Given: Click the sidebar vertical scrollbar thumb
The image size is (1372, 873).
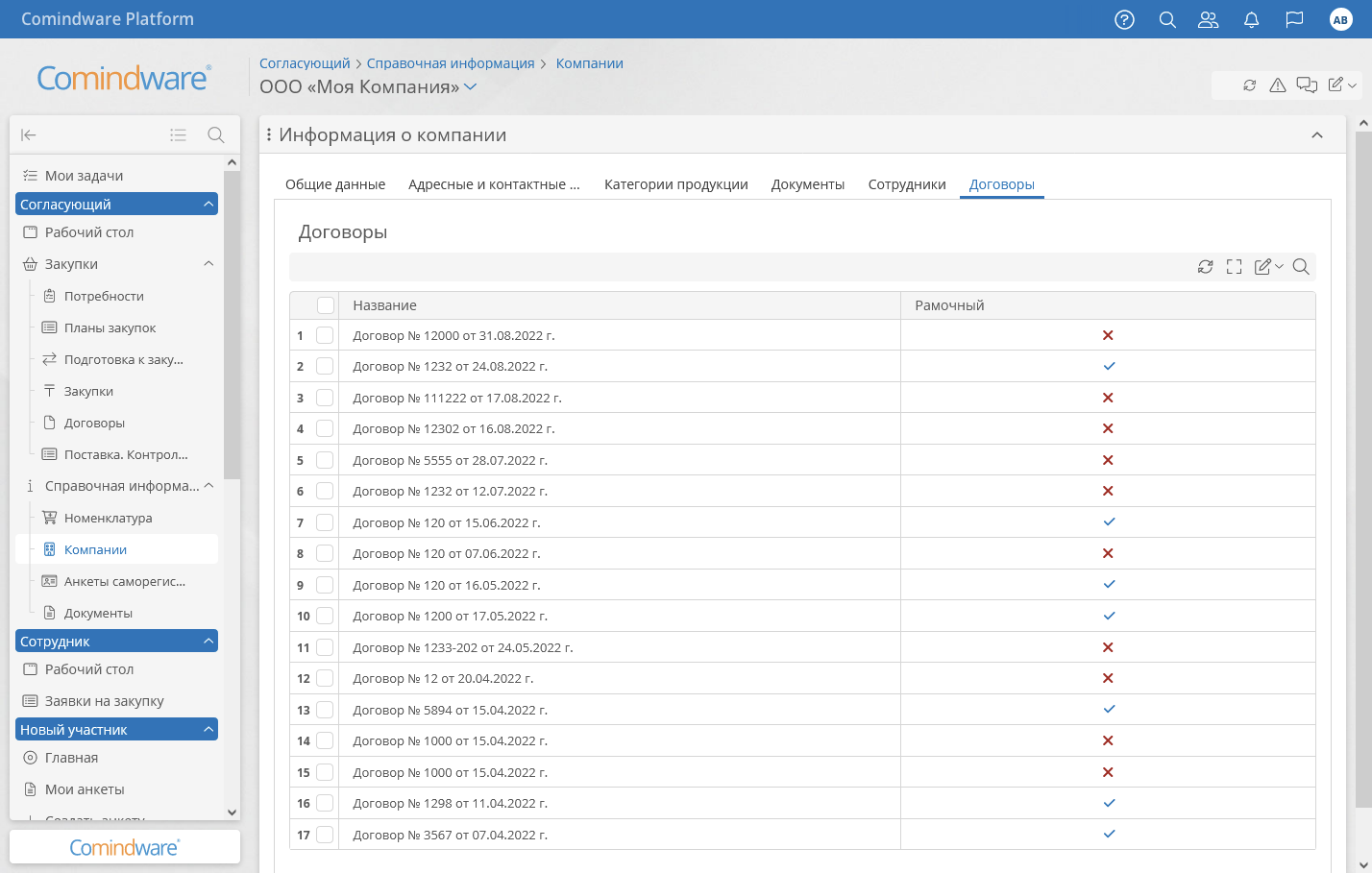Looking at the screenshot, I should tap(232, 325).
